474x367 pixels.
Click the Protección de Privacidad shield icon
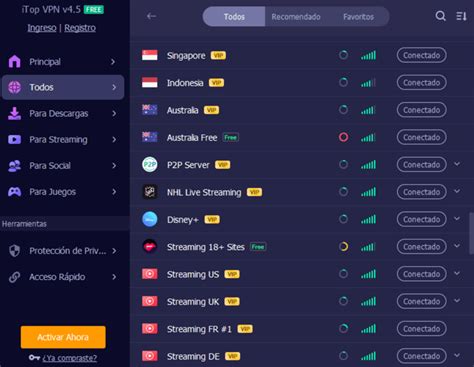14,251
